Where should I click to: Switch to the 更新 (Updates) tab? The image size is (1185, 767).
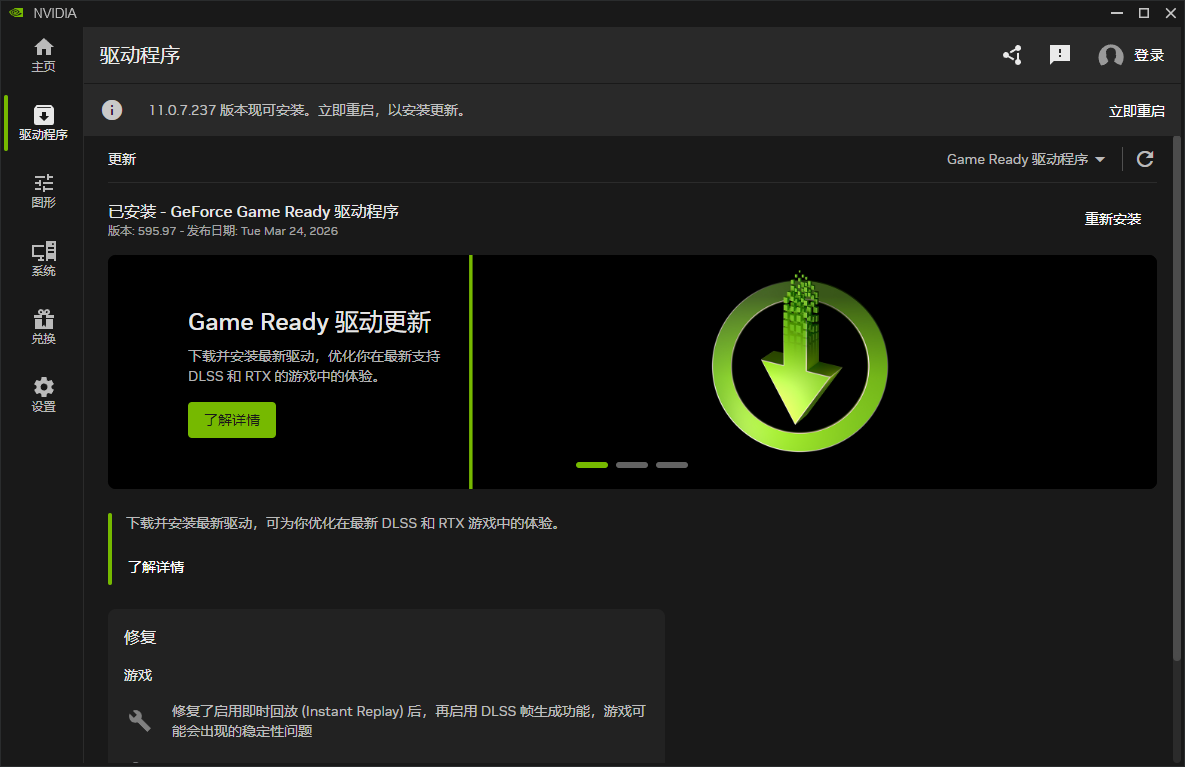(121, 158)
